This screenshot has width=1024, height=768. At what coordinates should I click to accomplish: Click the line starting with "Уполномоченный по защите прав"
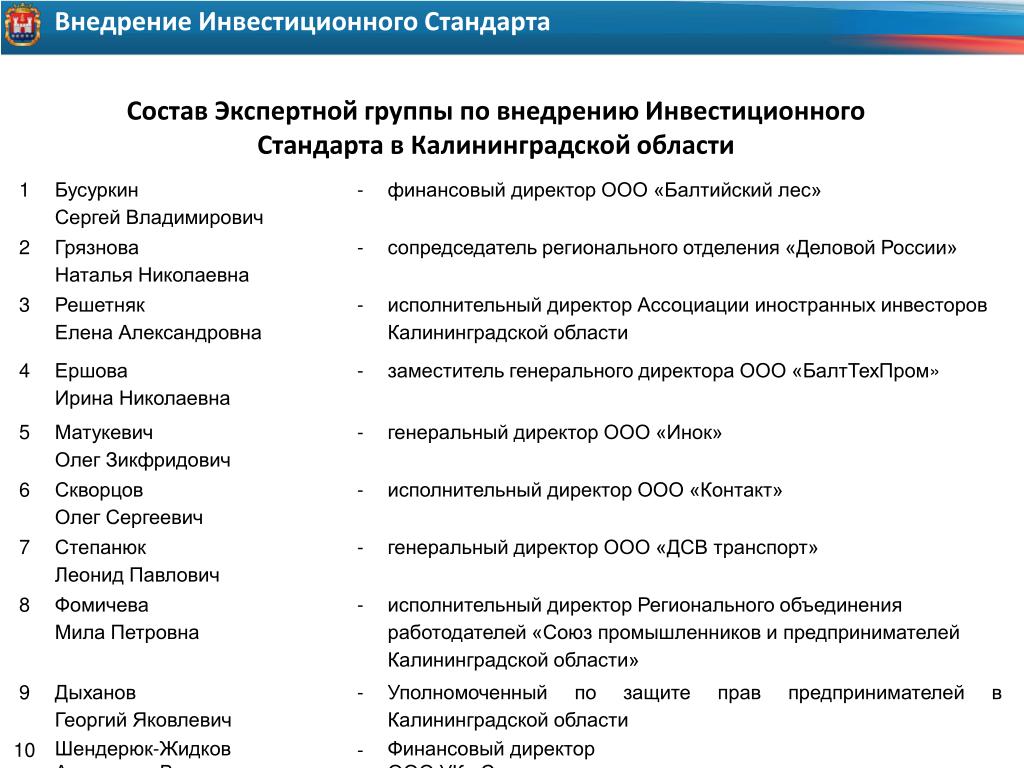695,692
